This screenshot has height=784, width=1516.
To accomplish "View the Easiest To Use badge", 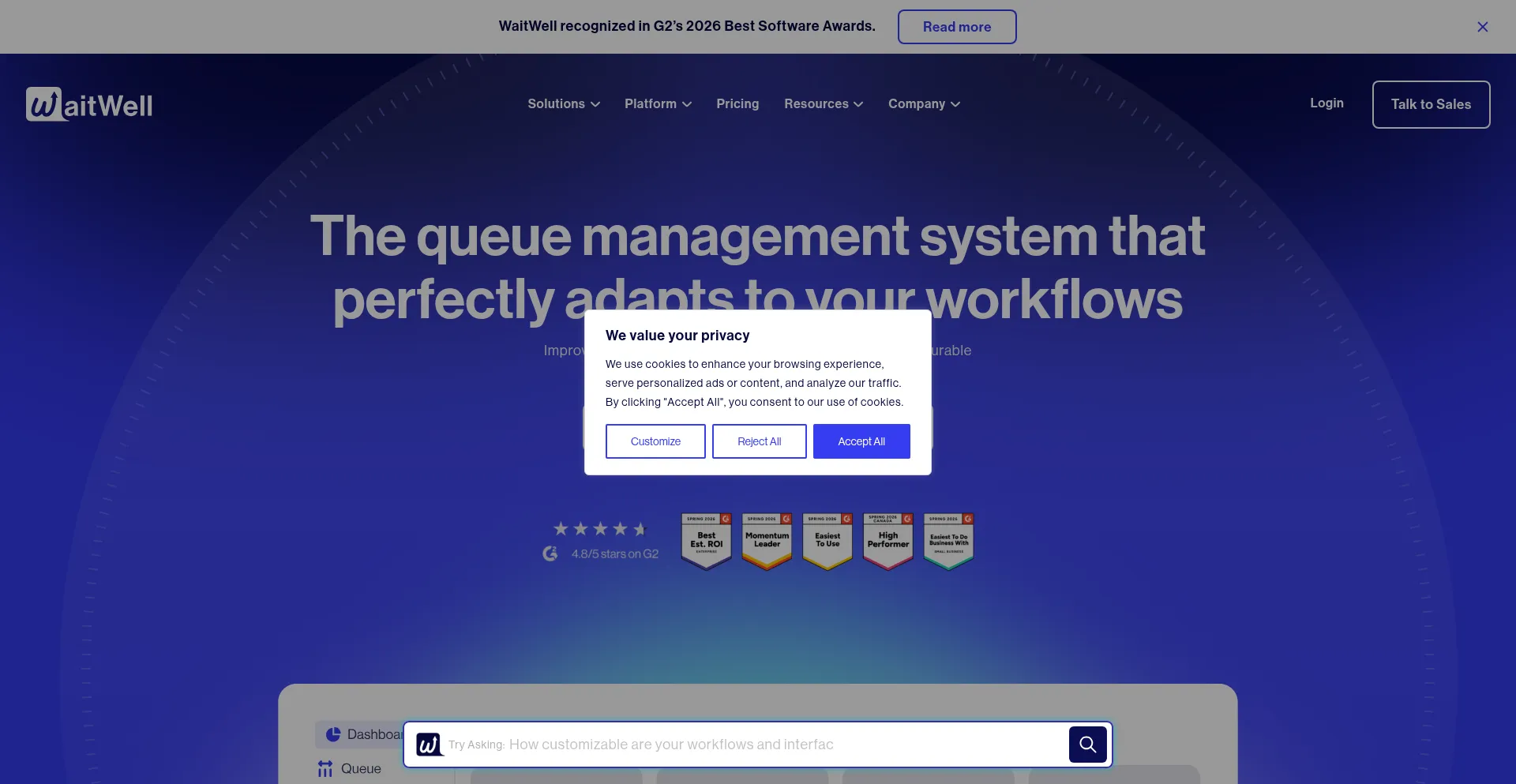I will (827, 541).
